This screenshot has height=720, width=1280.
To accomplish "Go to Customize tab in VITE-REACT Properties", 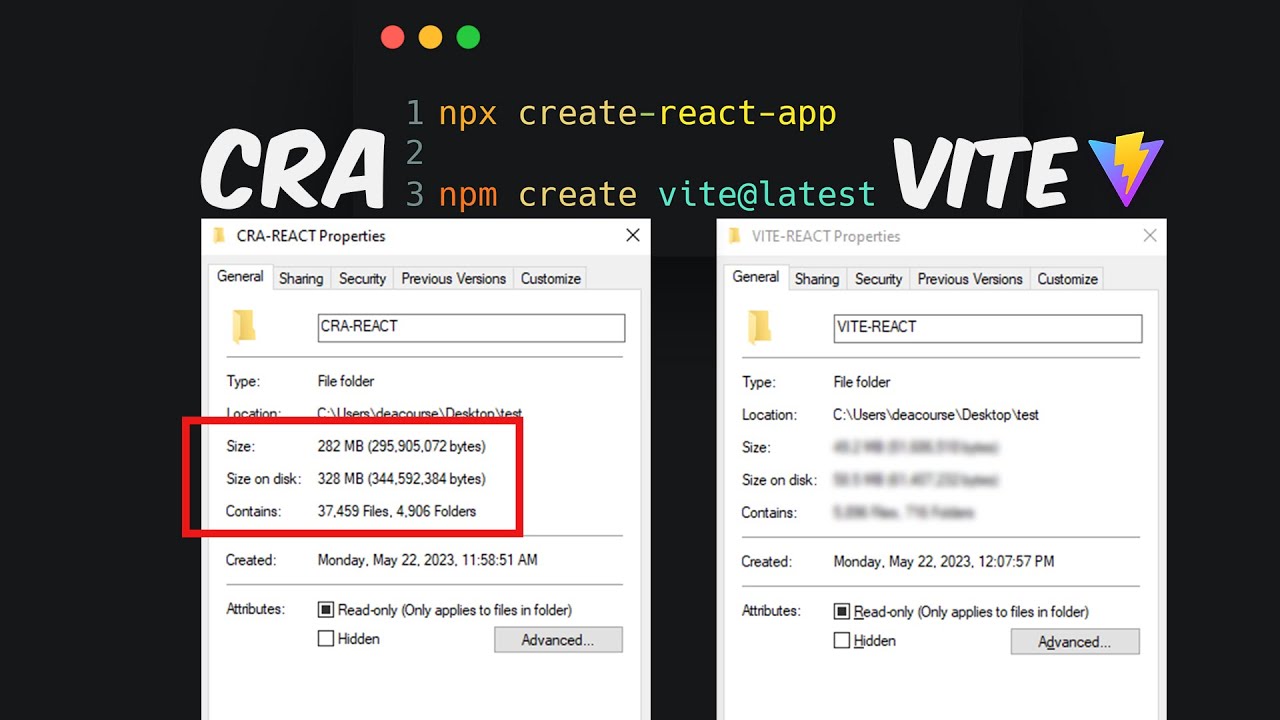I will point(1067,279).
